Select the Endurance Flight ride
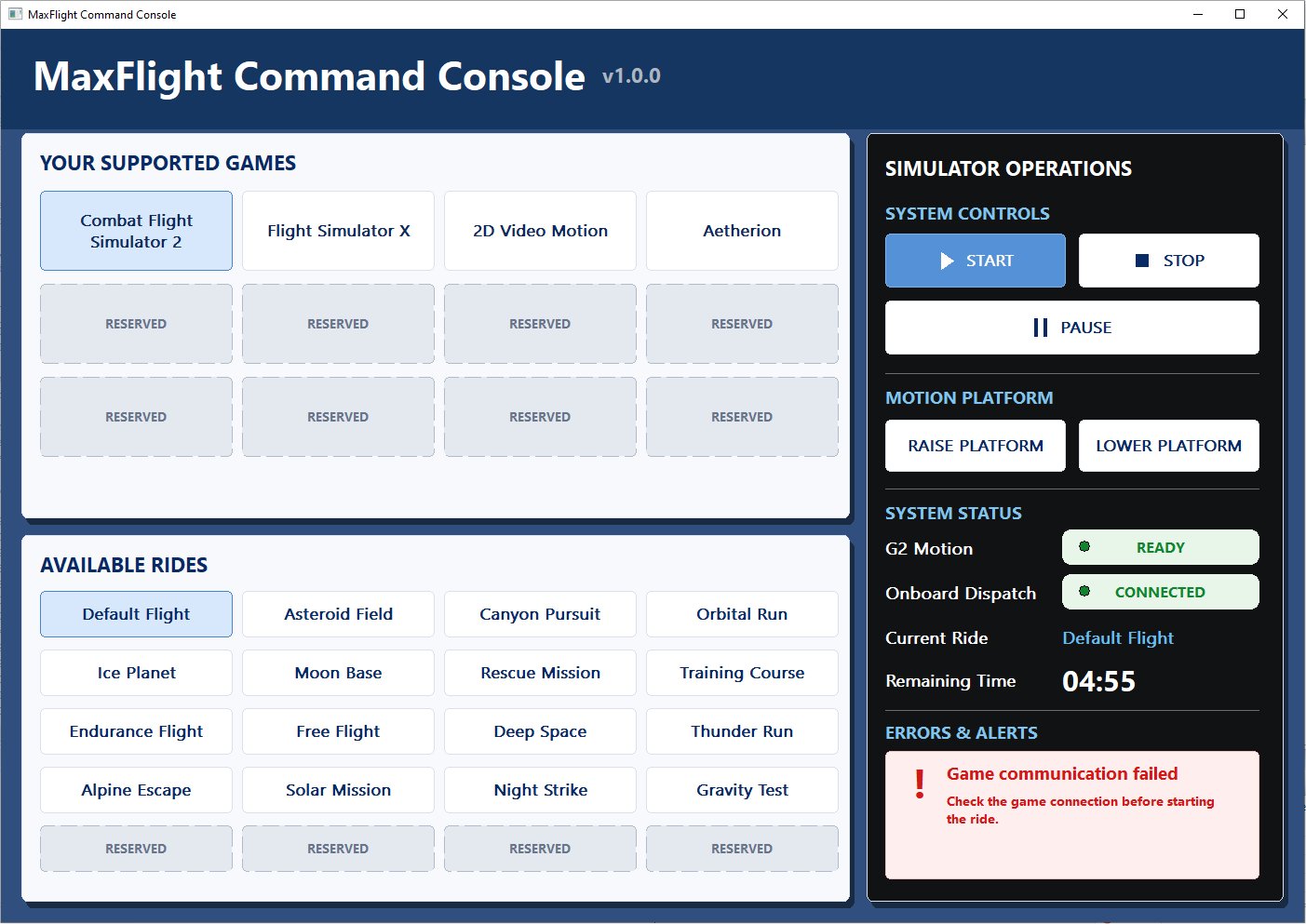Viewport: 1306px width, 924px height. tap(136, 731)
